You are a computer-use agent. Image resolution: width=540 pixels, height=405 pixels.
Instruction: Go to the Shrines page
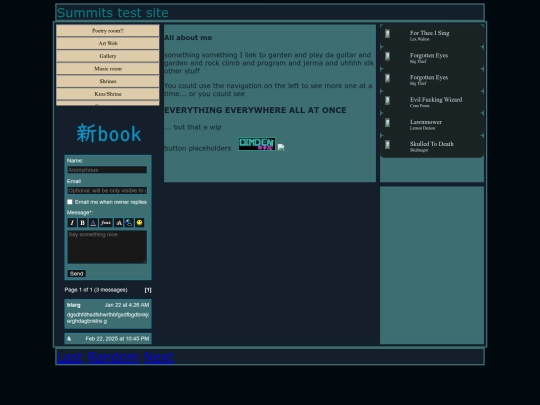tap(108, 81)
